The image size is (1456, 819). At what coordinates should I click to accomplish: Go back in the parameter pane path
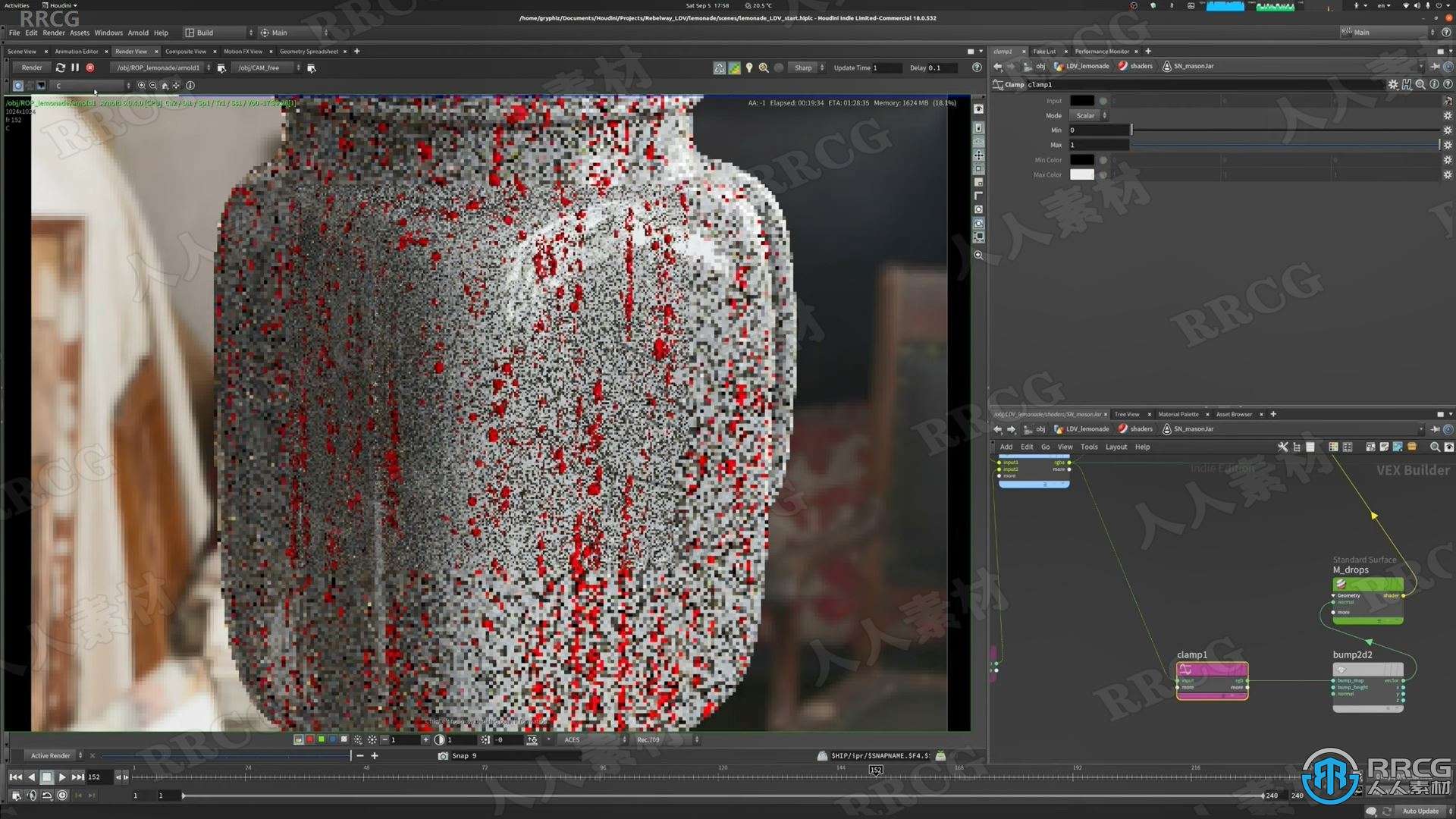(998, 67)
